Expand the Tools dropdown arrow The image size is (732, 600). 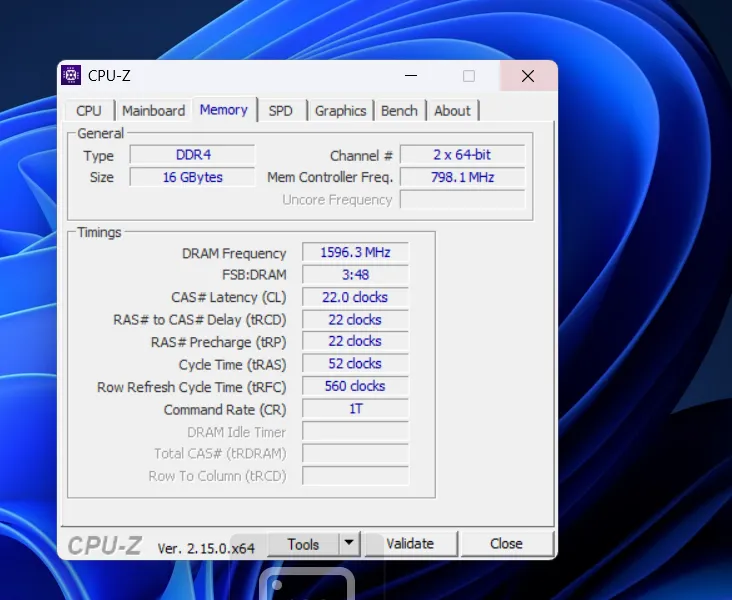[x=349, y=543]
